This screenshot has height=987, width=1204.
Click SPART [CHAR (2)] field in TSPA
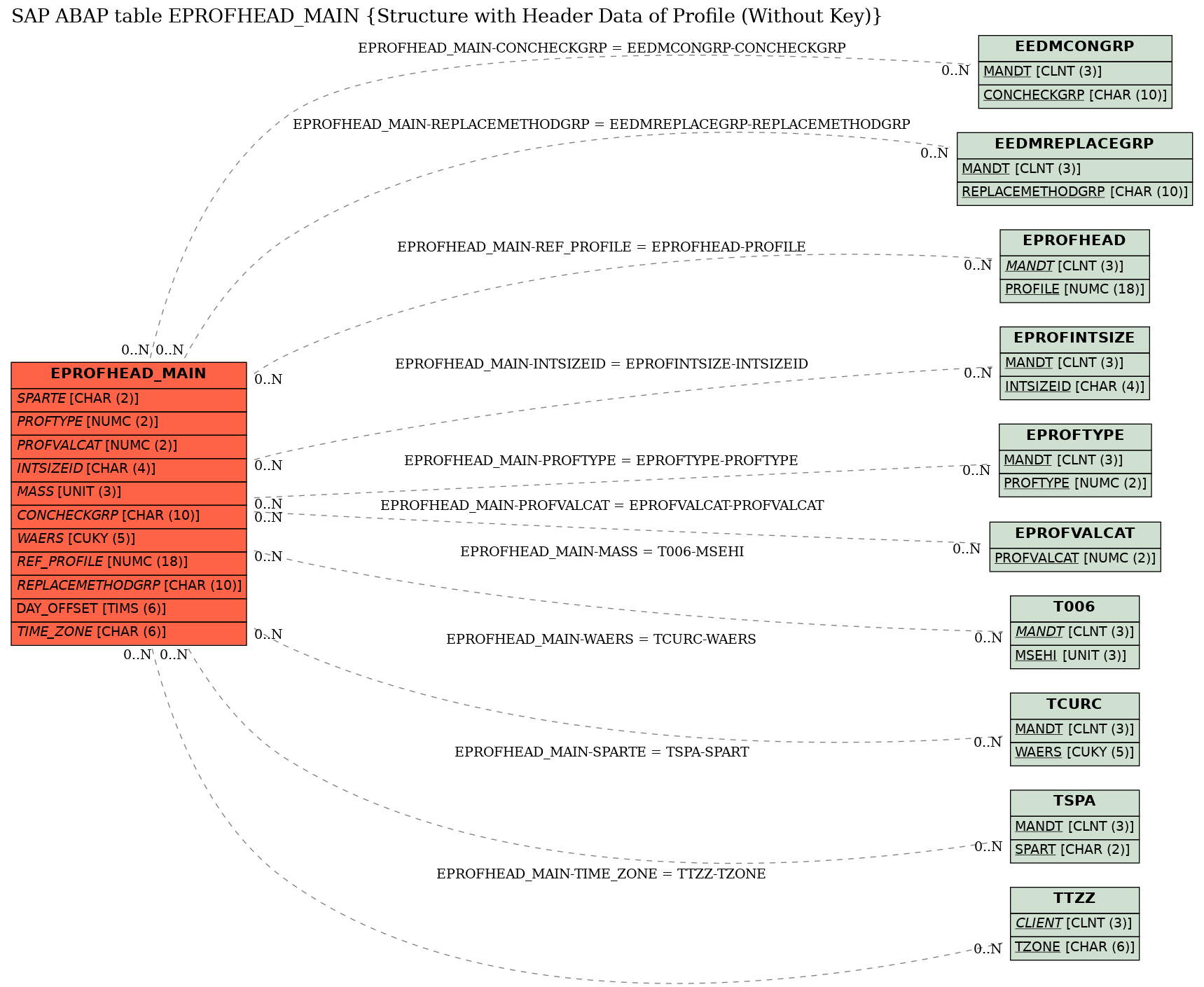point(1074,850)
